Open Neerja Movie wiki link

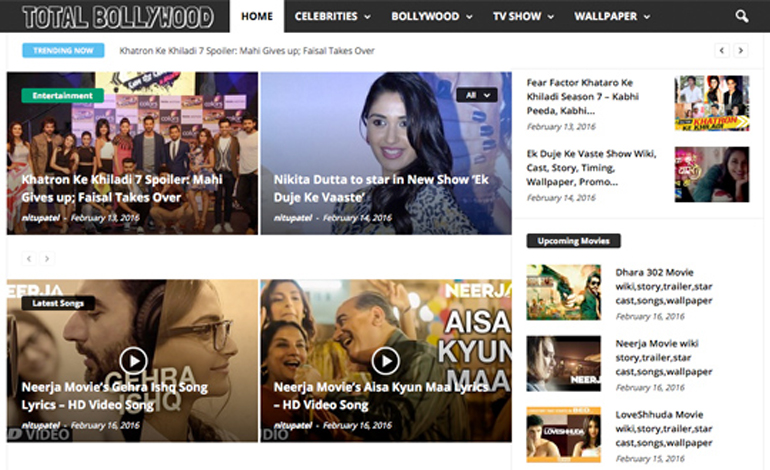pos(663,357)
